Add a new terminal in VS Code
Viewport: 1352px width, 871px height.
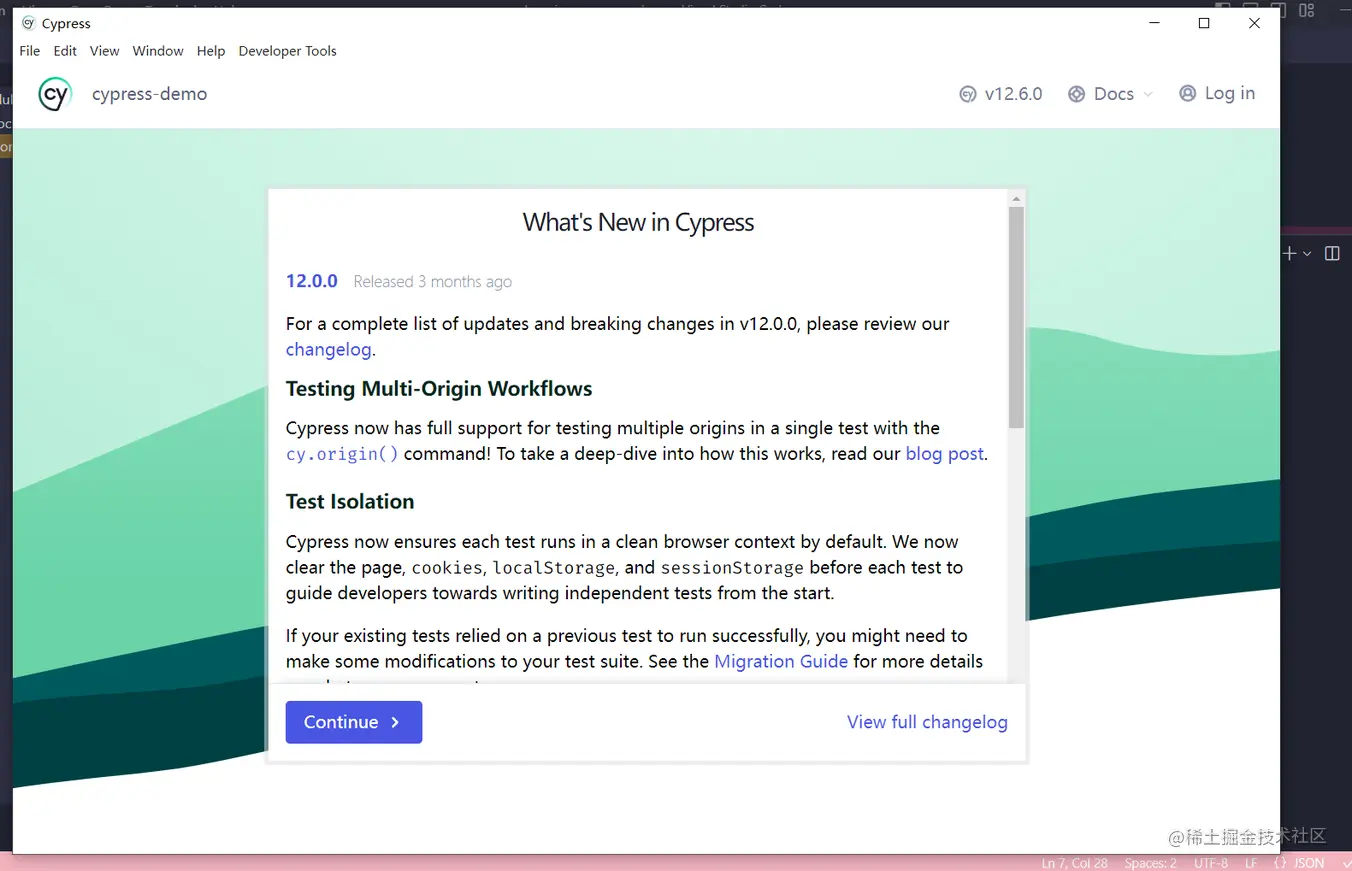pos(1289,254)
